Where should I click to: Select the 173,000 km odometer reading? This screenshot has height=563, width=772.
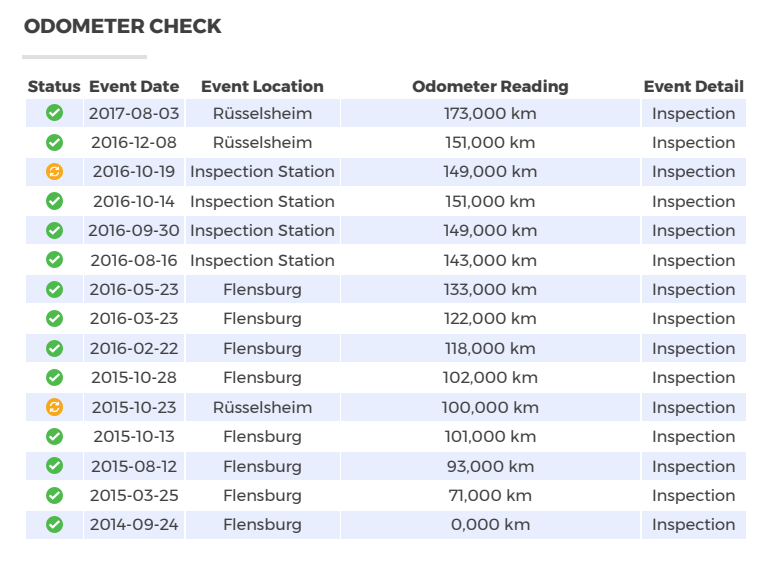coord(490,113)
